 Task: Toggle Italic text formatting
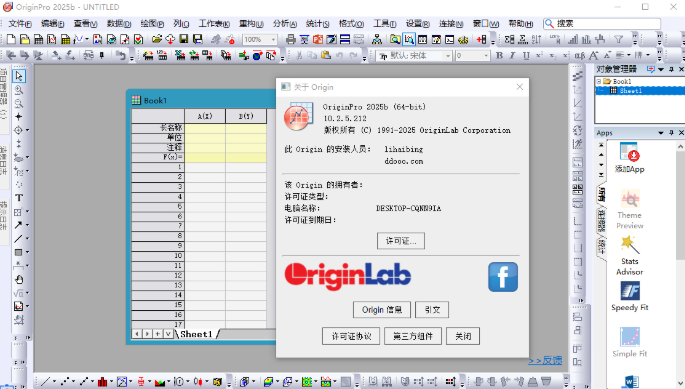point(512,56)
